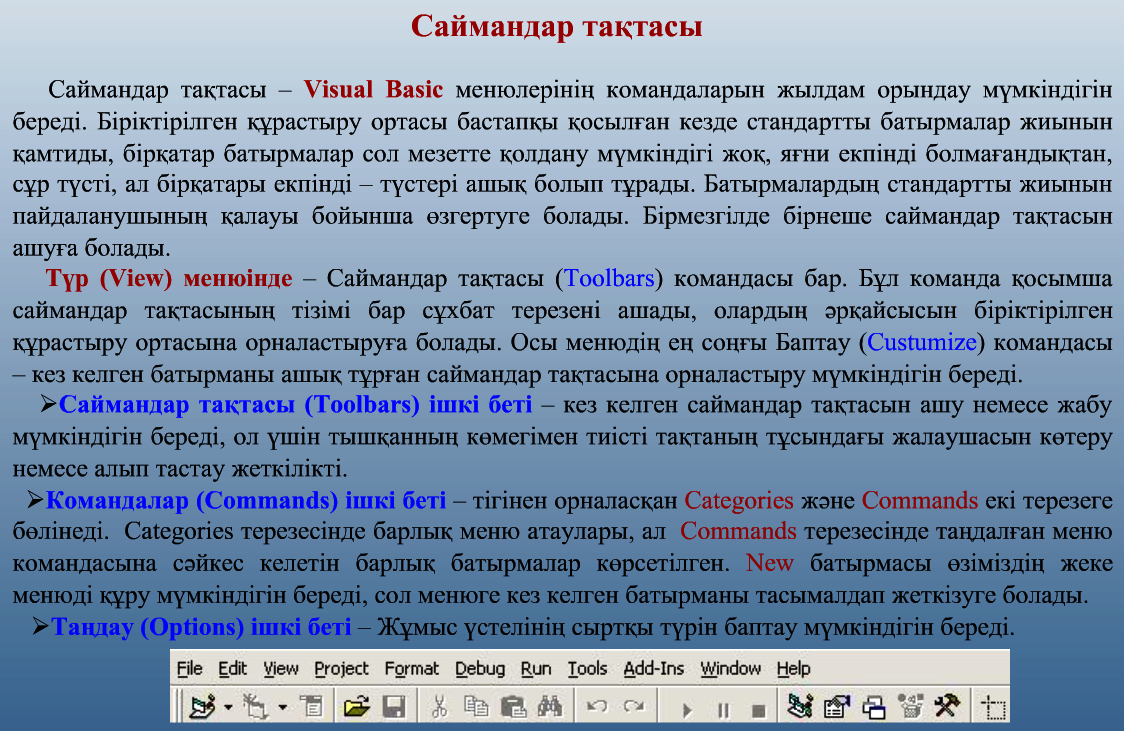Image resolution: width=1124 pixels, height=731 pixels.
Task: Click the End stop icon
Action: pyautogui.click(x=758, y=710)
